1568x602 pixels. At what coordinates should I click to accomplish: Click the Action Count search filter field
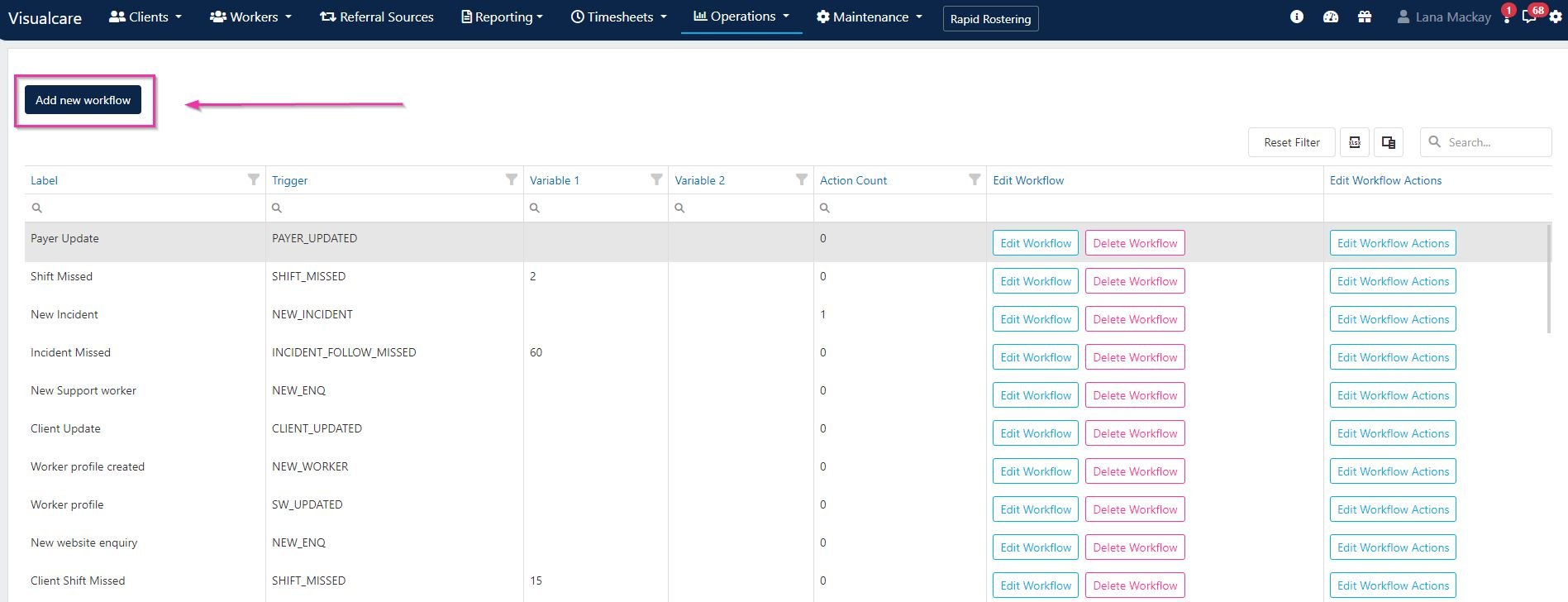tap(899, 208)
